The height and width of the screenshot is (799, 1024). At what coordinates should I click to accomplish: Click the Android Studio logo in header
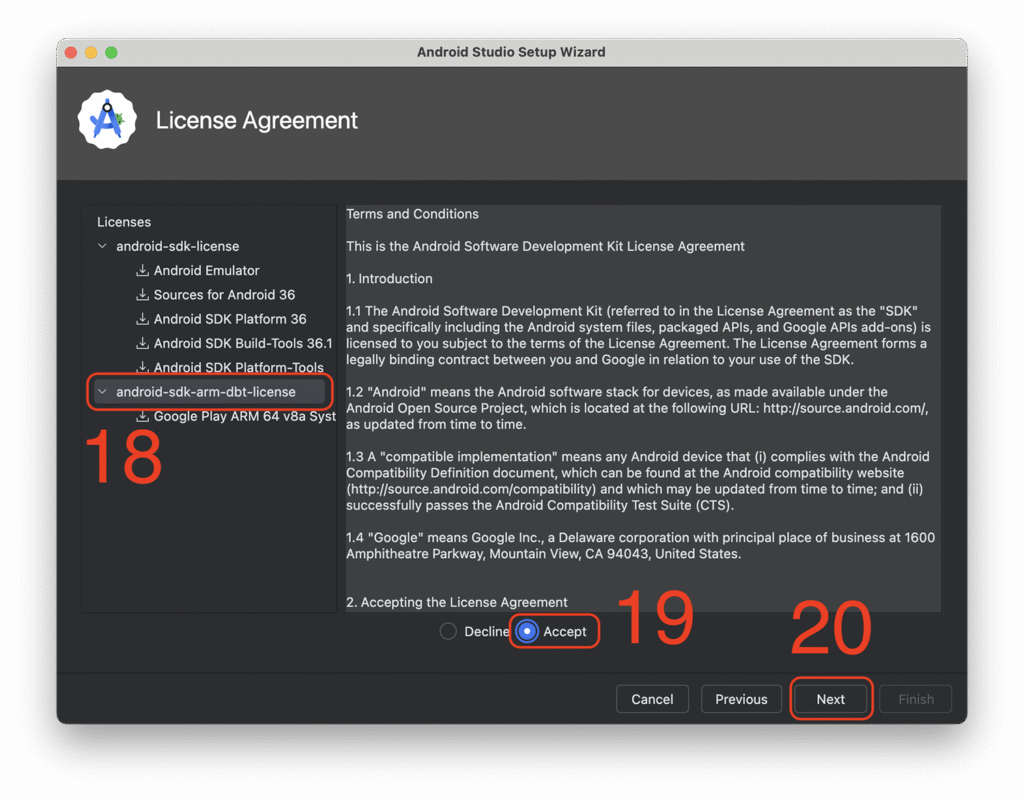[107, 120]
